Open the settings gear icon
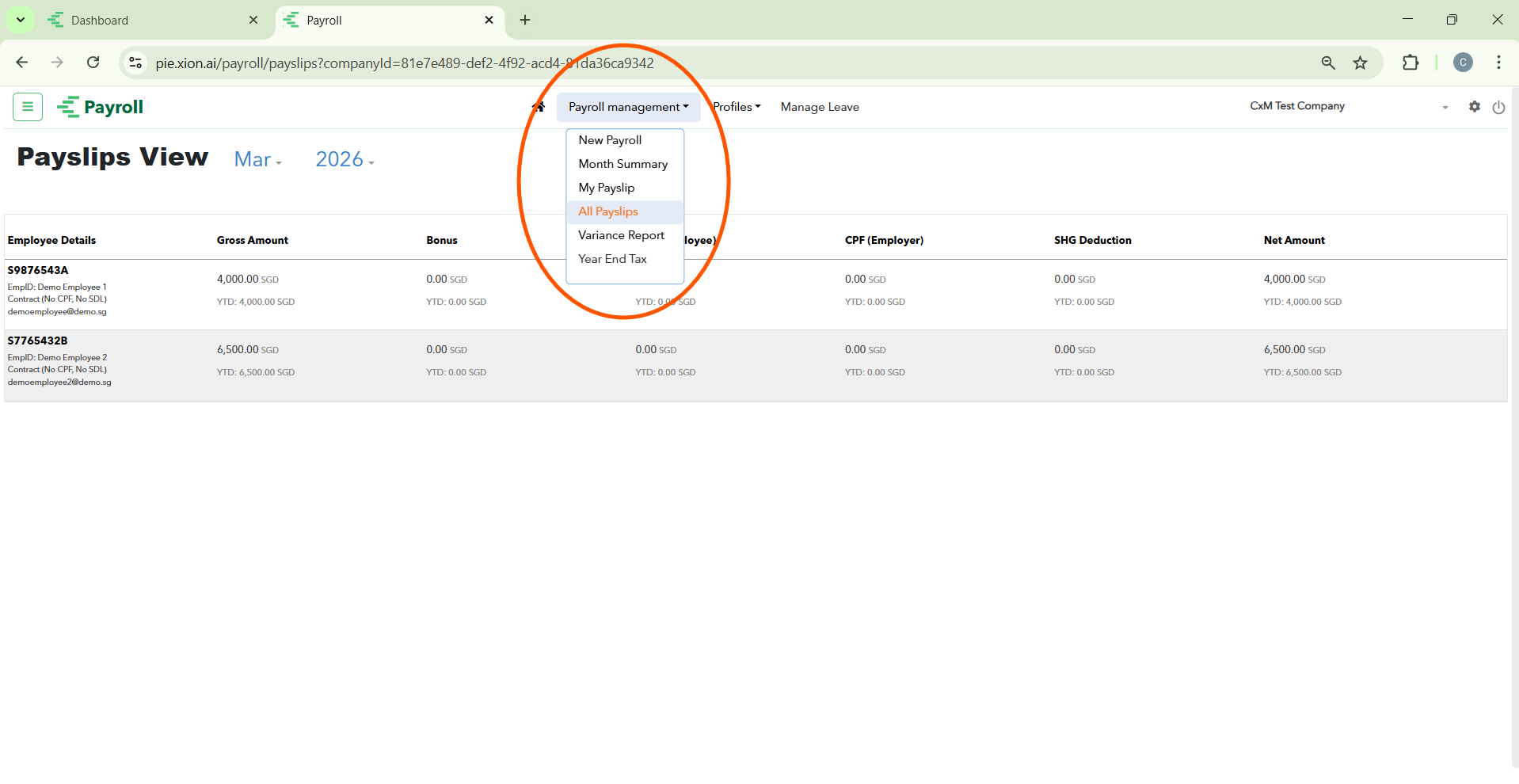This screenshot has height=784, width=1519. (1474, 107)
